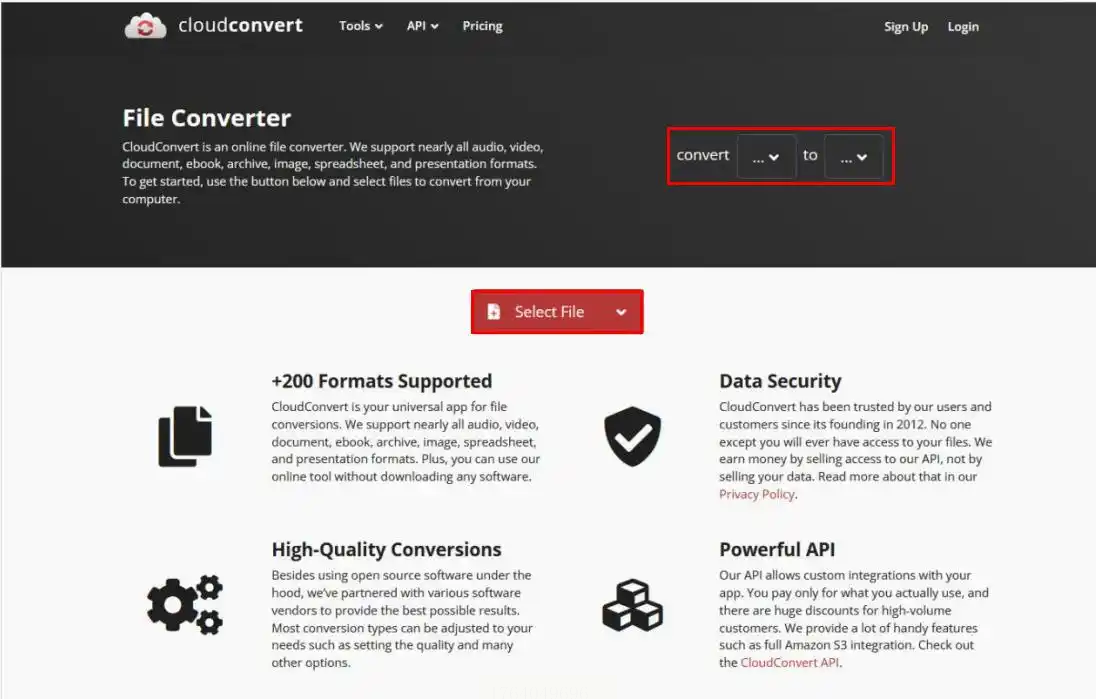Click the stacked documents formats icon
The height and width of the screenshot is (699, 1096).
(x=185, y=436)
